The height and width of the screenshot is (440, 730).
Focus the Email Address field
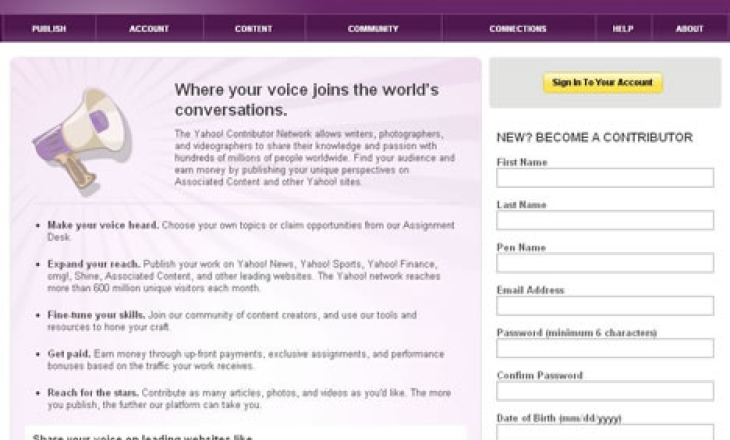coord(605,306)
